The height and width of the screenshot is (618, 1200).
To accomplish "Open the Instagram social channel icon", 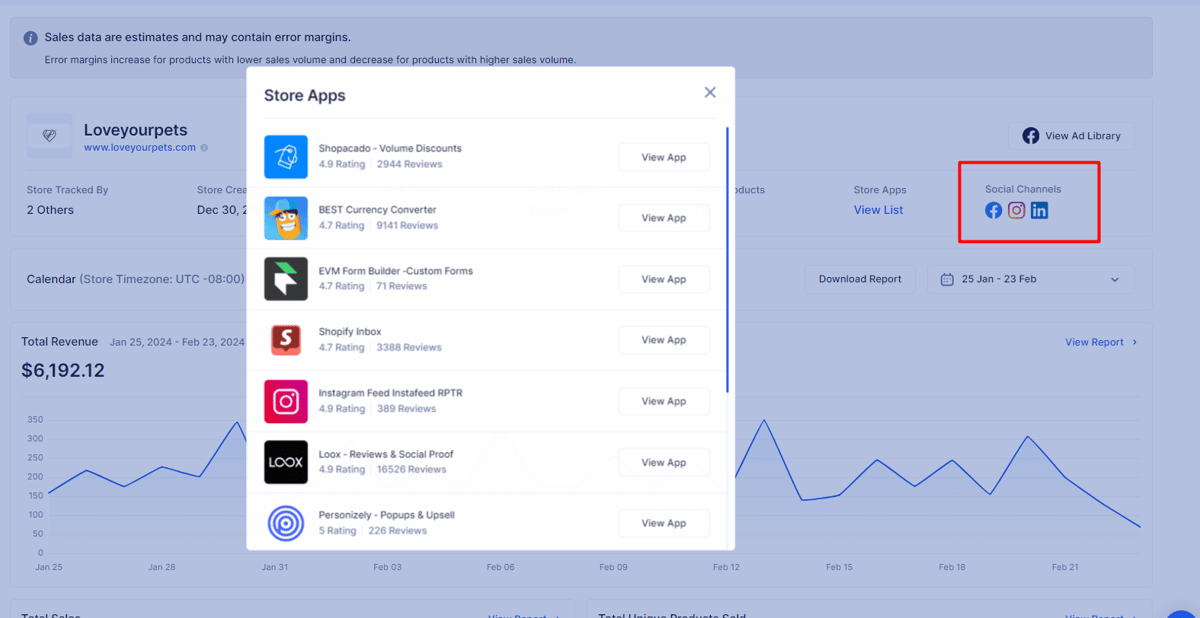I will (x=1016, y=210).
